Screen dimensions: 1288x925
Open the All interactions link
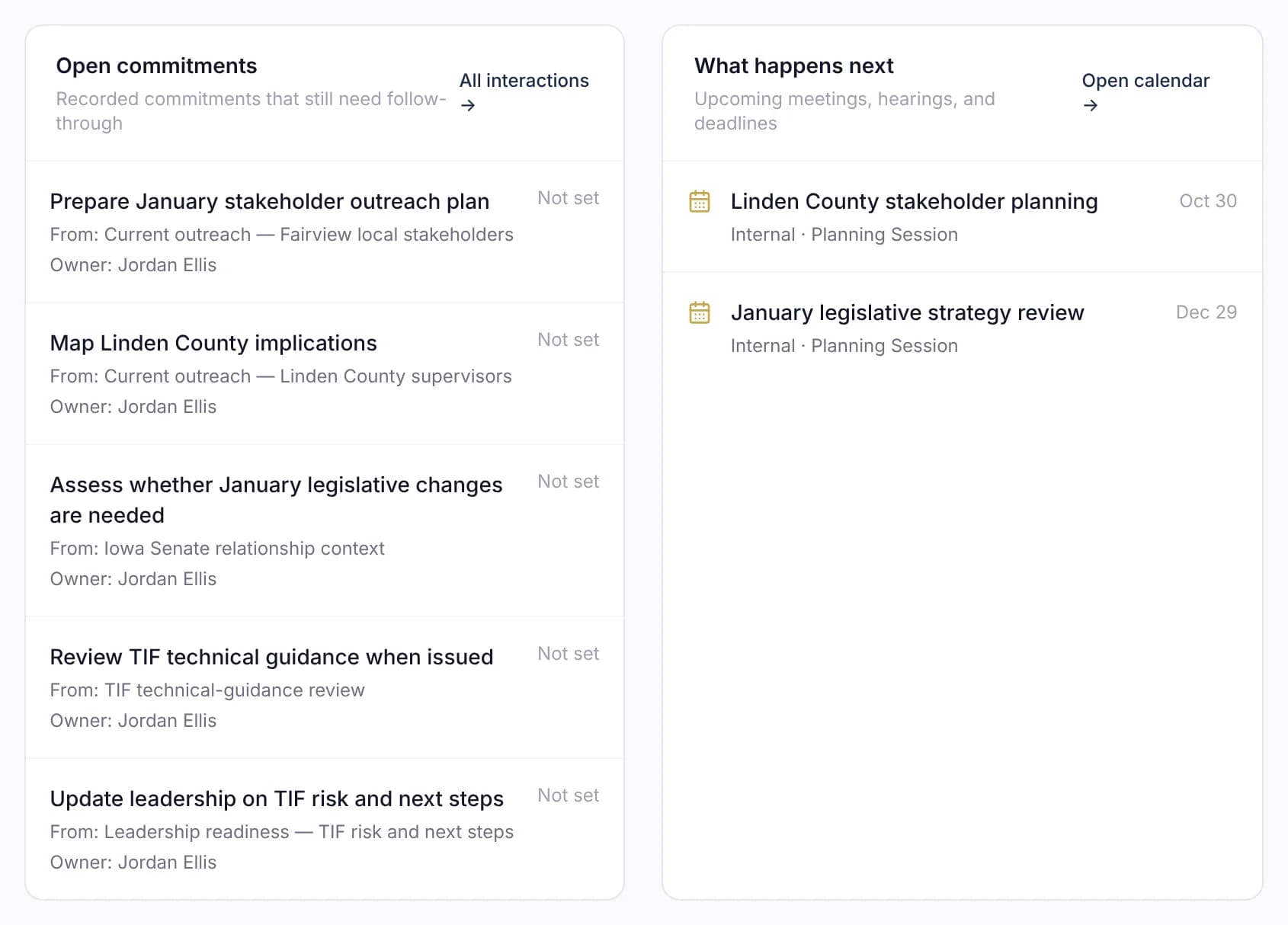click(524, 92)
